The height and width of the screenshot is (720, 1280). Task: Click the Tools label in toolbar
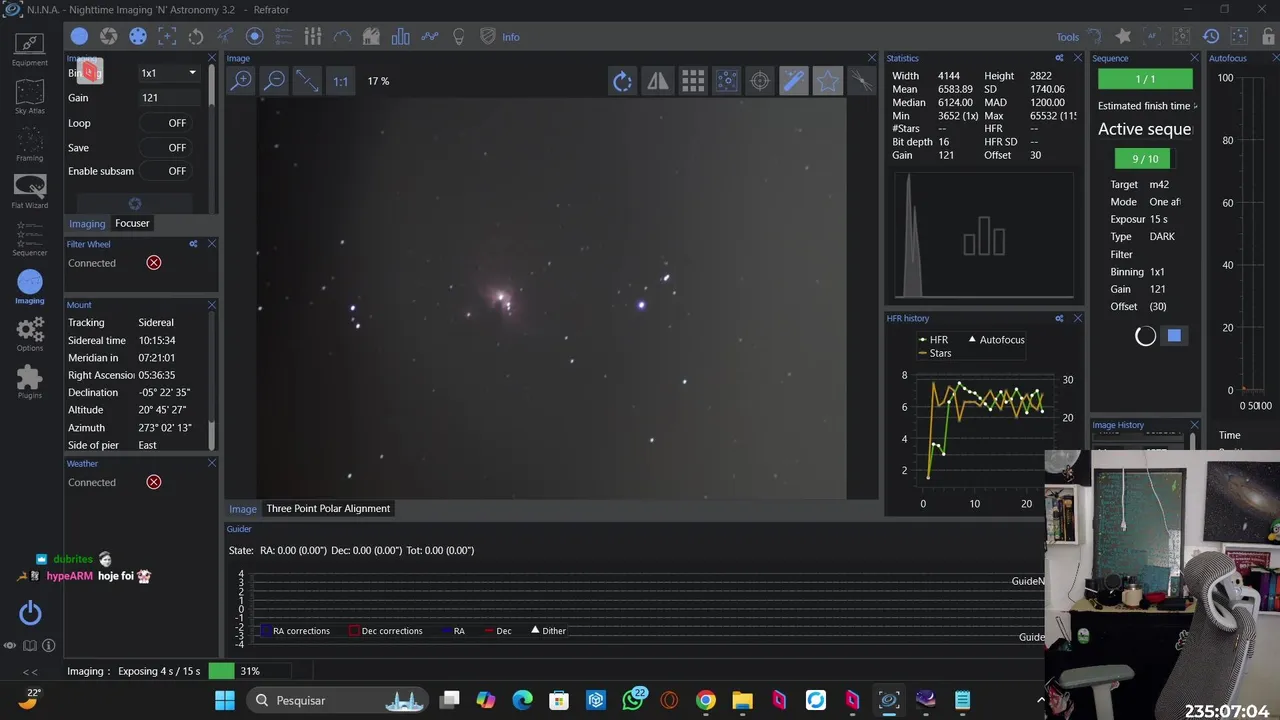1068,37
